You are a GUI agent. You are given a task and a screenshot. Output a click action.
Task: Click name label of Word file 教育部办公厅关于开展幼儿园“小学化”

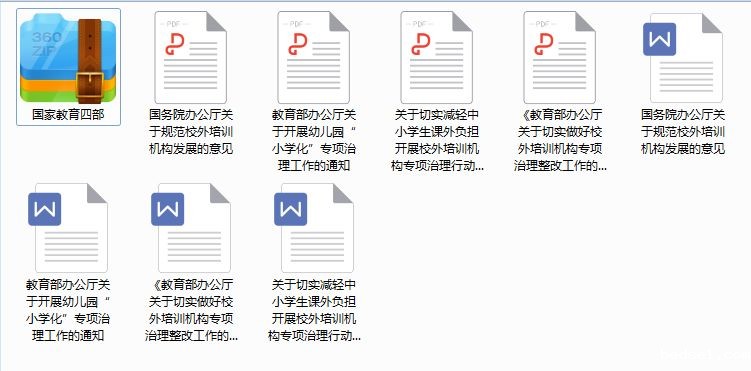68,310
